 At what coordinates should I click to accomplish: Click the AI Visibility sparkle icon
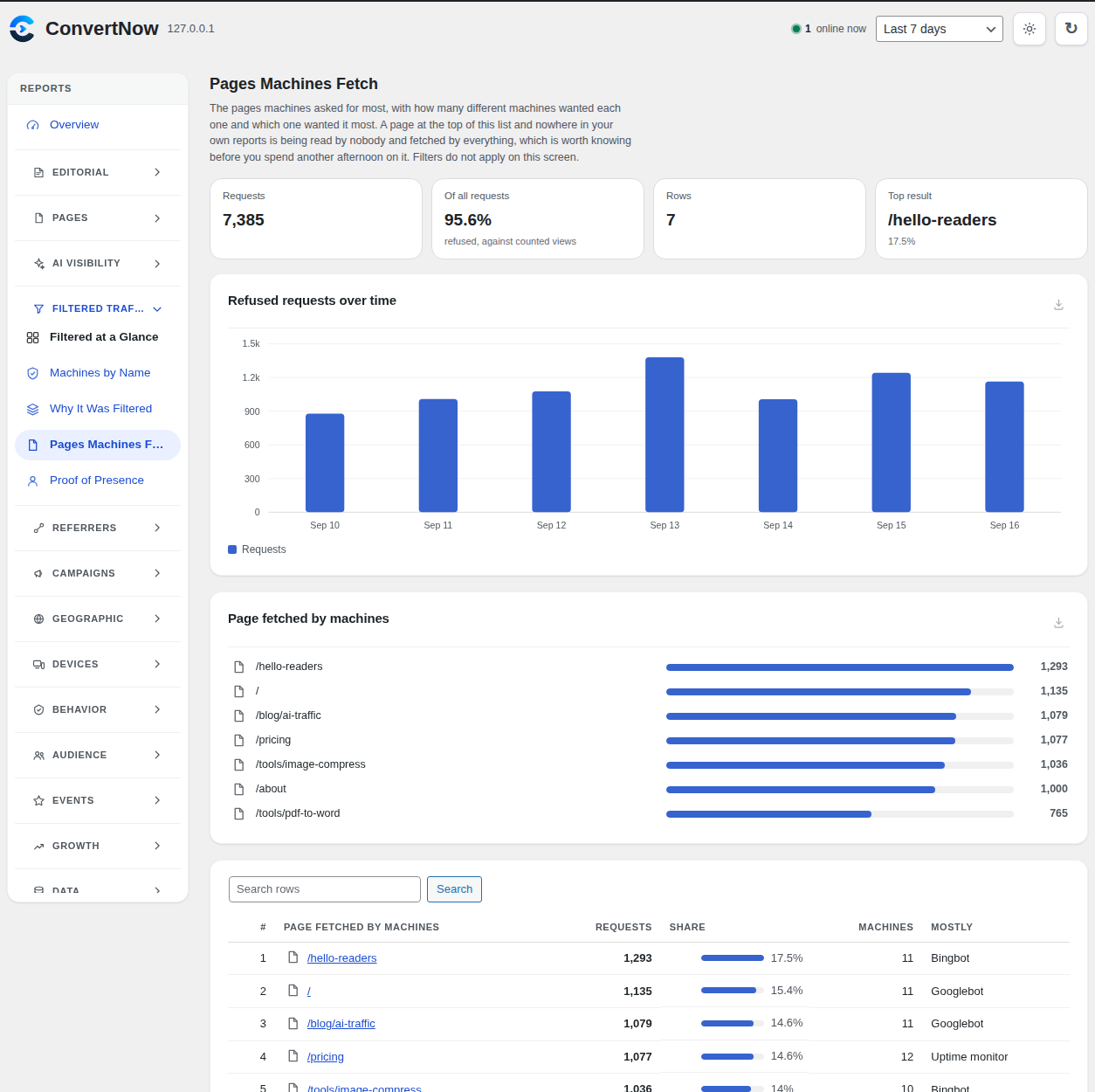(x=38, y=264)
